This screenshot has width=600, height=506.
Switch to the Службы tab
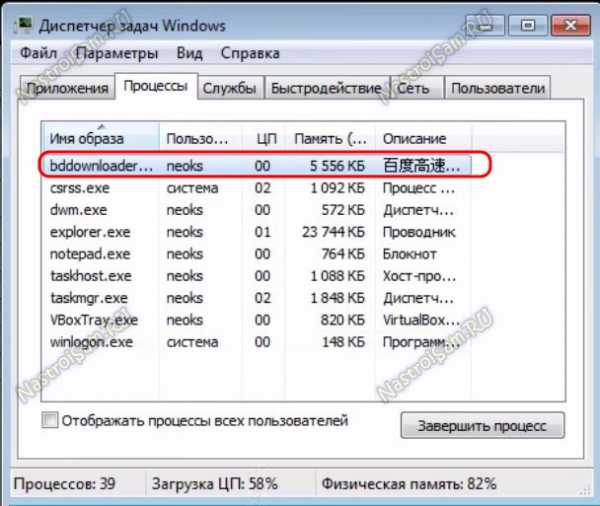230,88
